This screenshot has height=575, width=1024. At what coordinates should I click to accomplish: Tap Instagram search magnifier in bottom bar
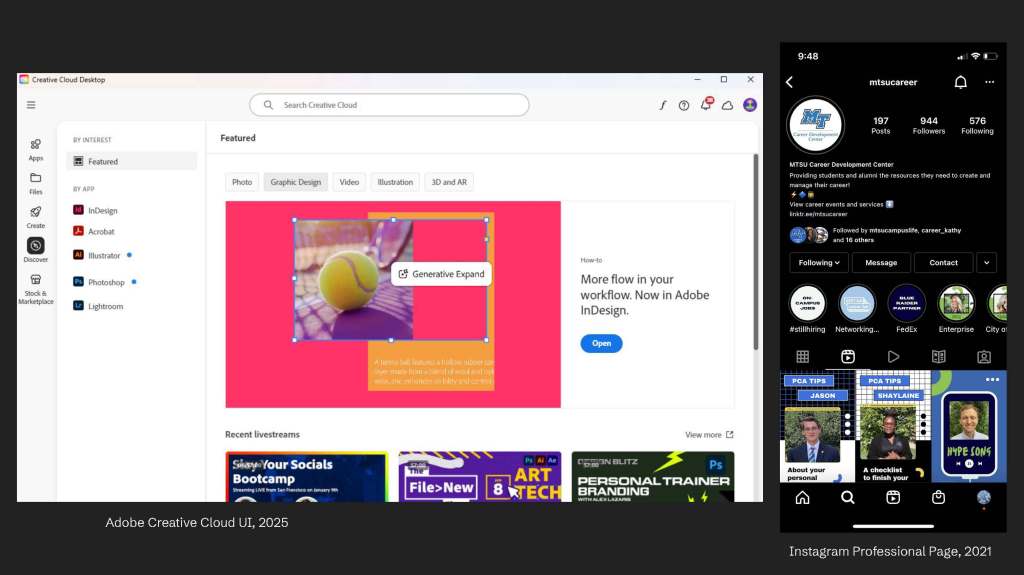tap(848, 497)
